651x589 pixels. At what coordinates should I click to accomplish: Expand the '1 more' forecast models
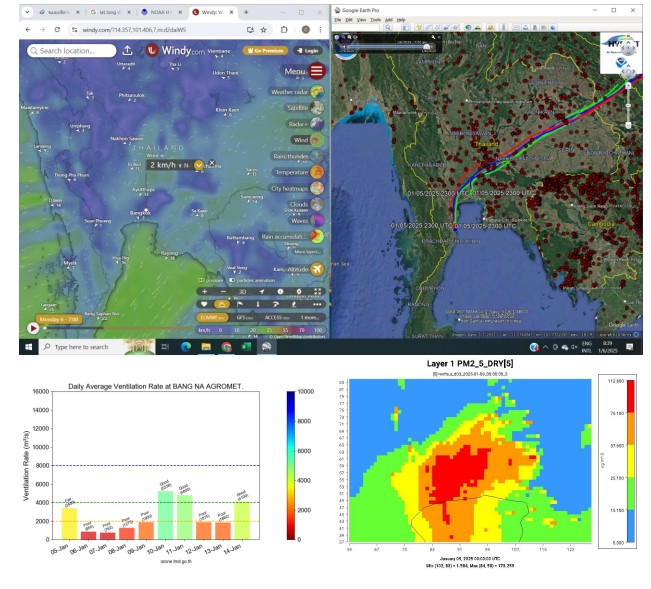tap(311, 316)
